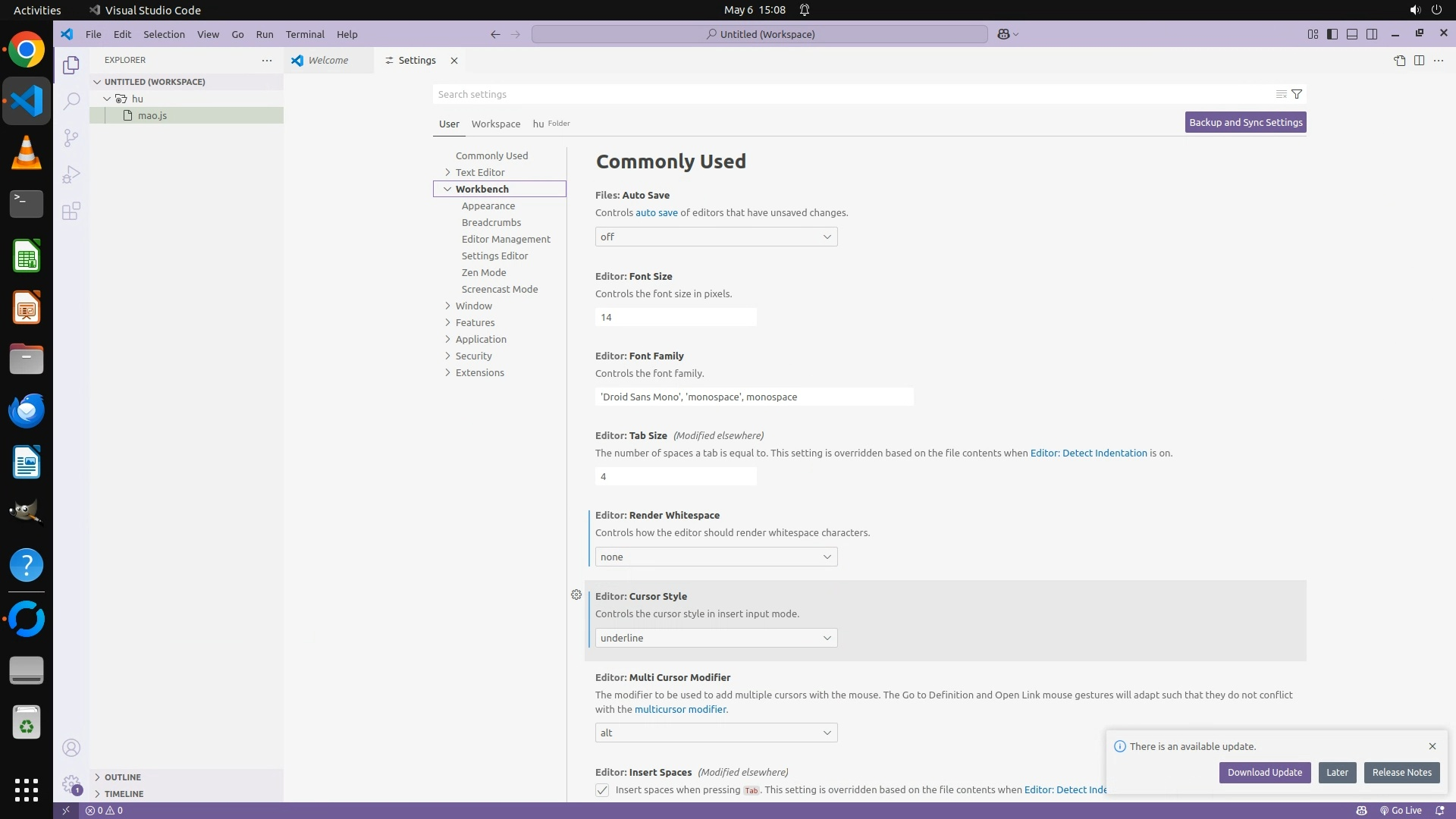Open the Terminal menu
This screenshot has width=1456, height=819.
[305, 34]
